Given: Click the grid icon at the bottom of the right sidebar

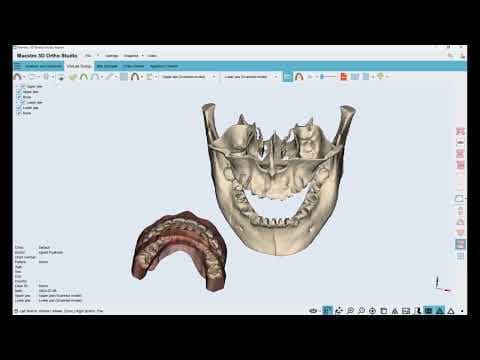Looking at the screenshot, I should point(460,256).
